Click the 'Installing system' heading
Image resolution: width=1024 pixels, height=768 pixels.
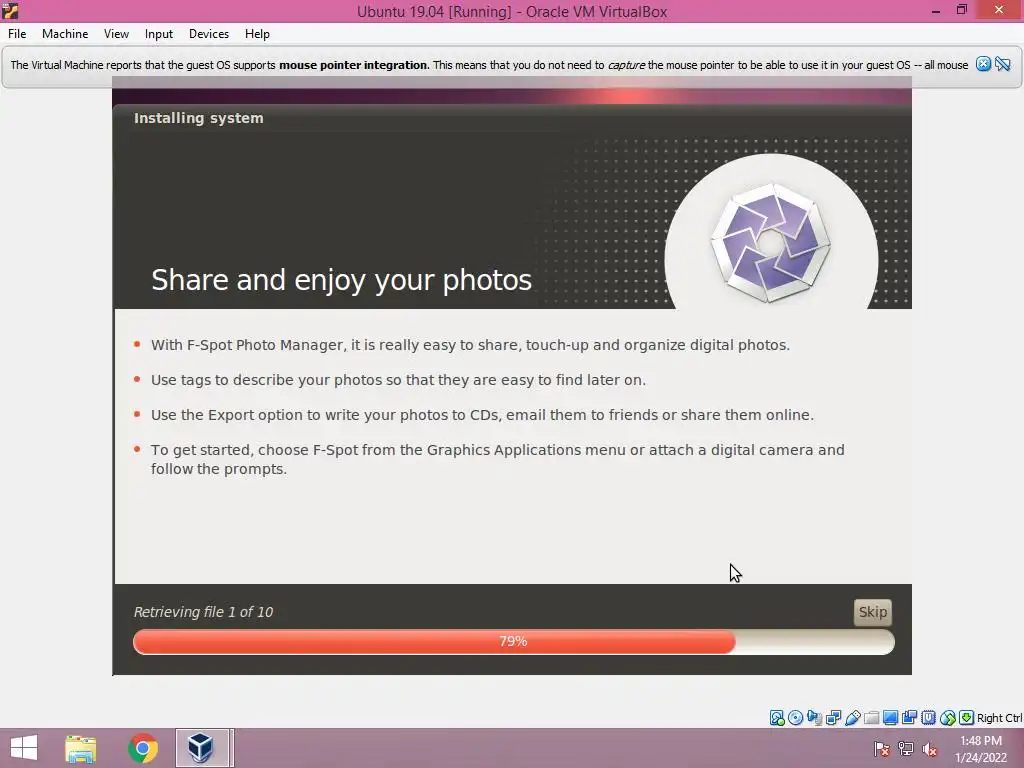(199, 118)
